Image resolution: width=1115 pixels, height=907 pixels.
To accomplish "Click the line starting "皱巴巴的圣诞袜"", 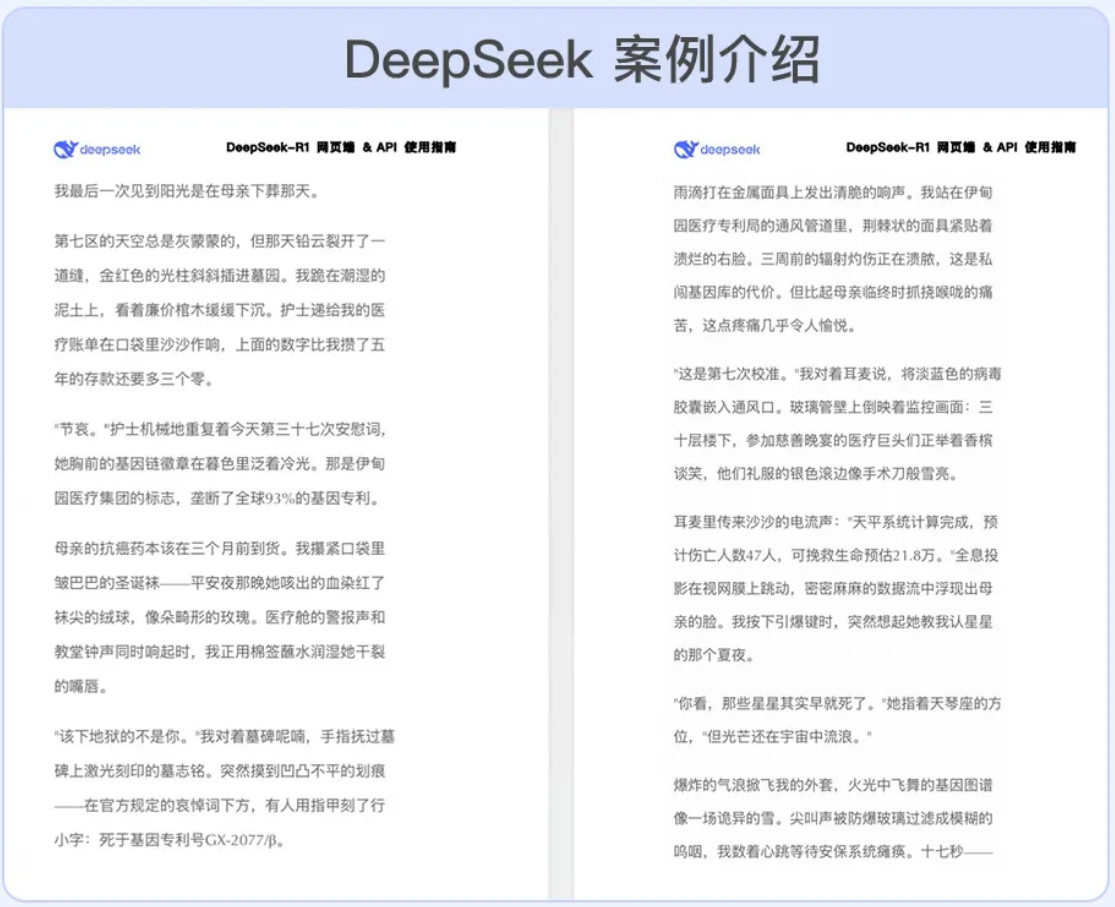I will coord(220,583).
